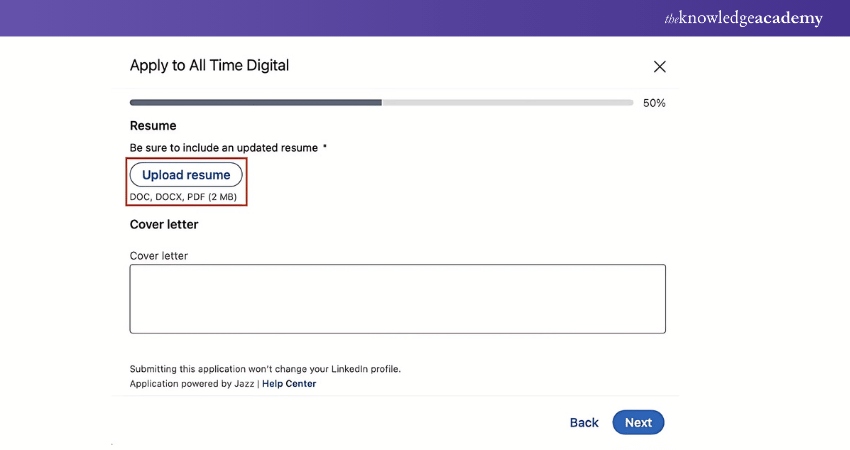Select the 50% progress label
Viewport: 850px width, 450px height.
click(x=654, y=103)
